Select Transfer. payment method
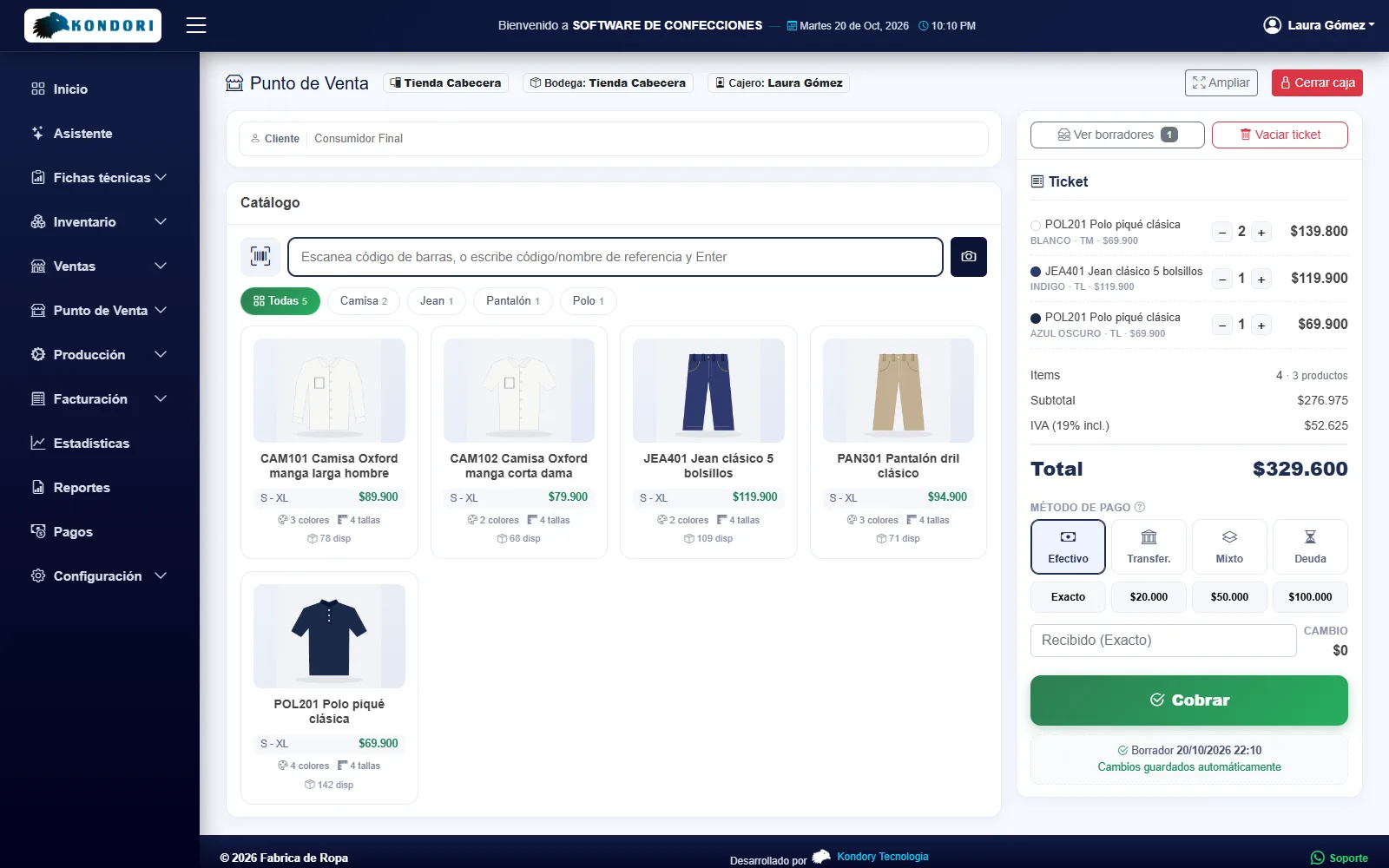 [x=1149, y=547]
